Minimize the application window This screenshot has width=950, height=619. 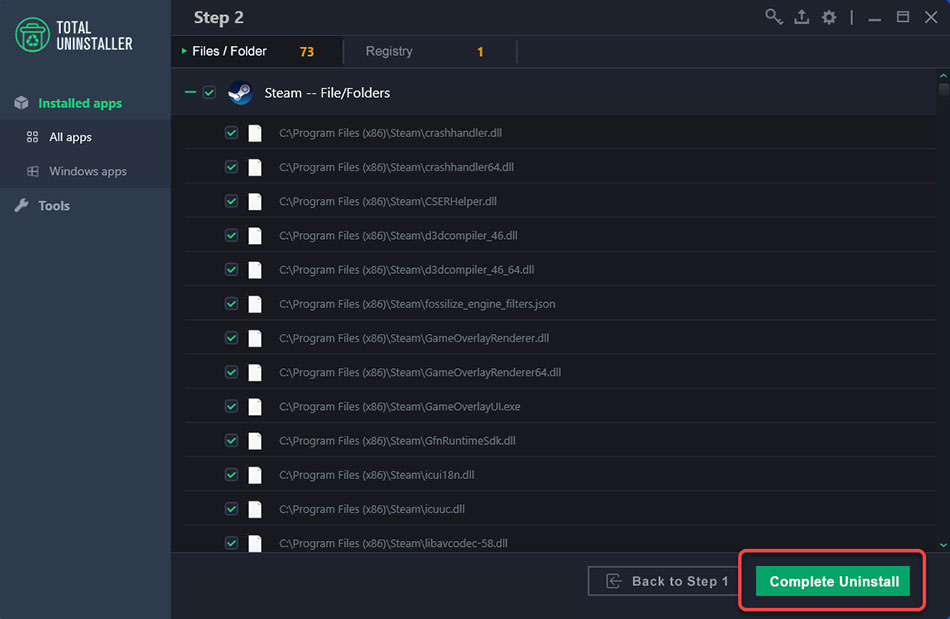[x=874, y=18]
